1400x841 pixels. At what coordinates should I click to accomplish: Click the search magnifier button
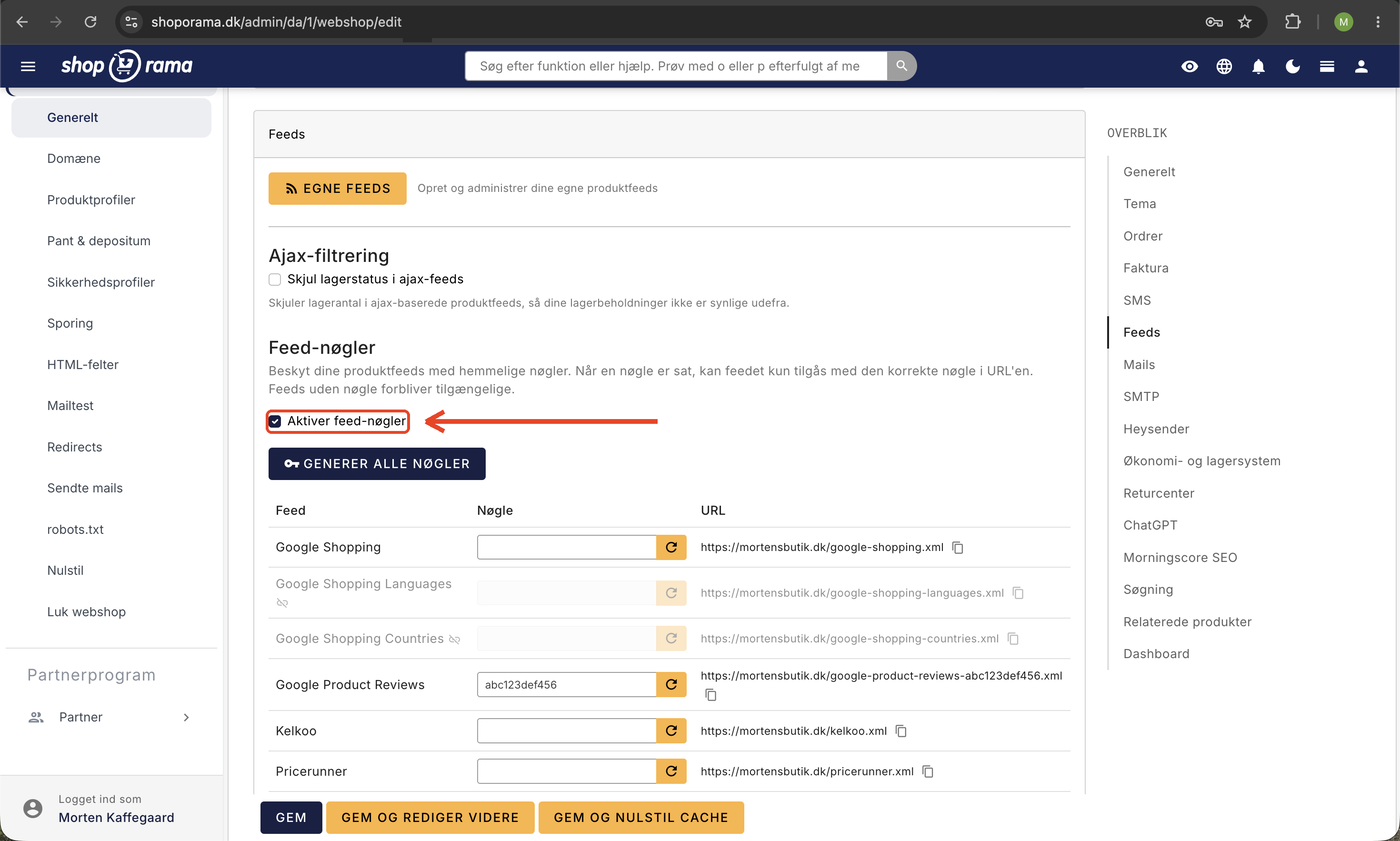[x=902, y=66]
